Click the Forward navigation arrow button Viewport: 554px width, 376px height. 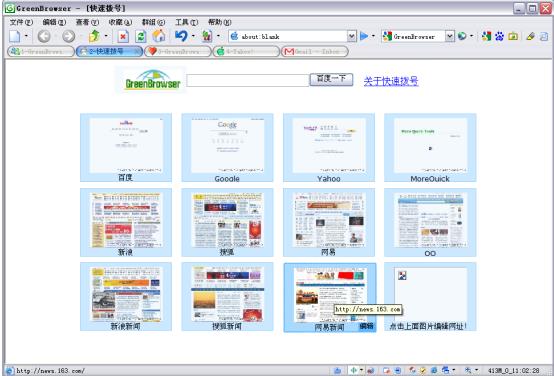(69, 36)
